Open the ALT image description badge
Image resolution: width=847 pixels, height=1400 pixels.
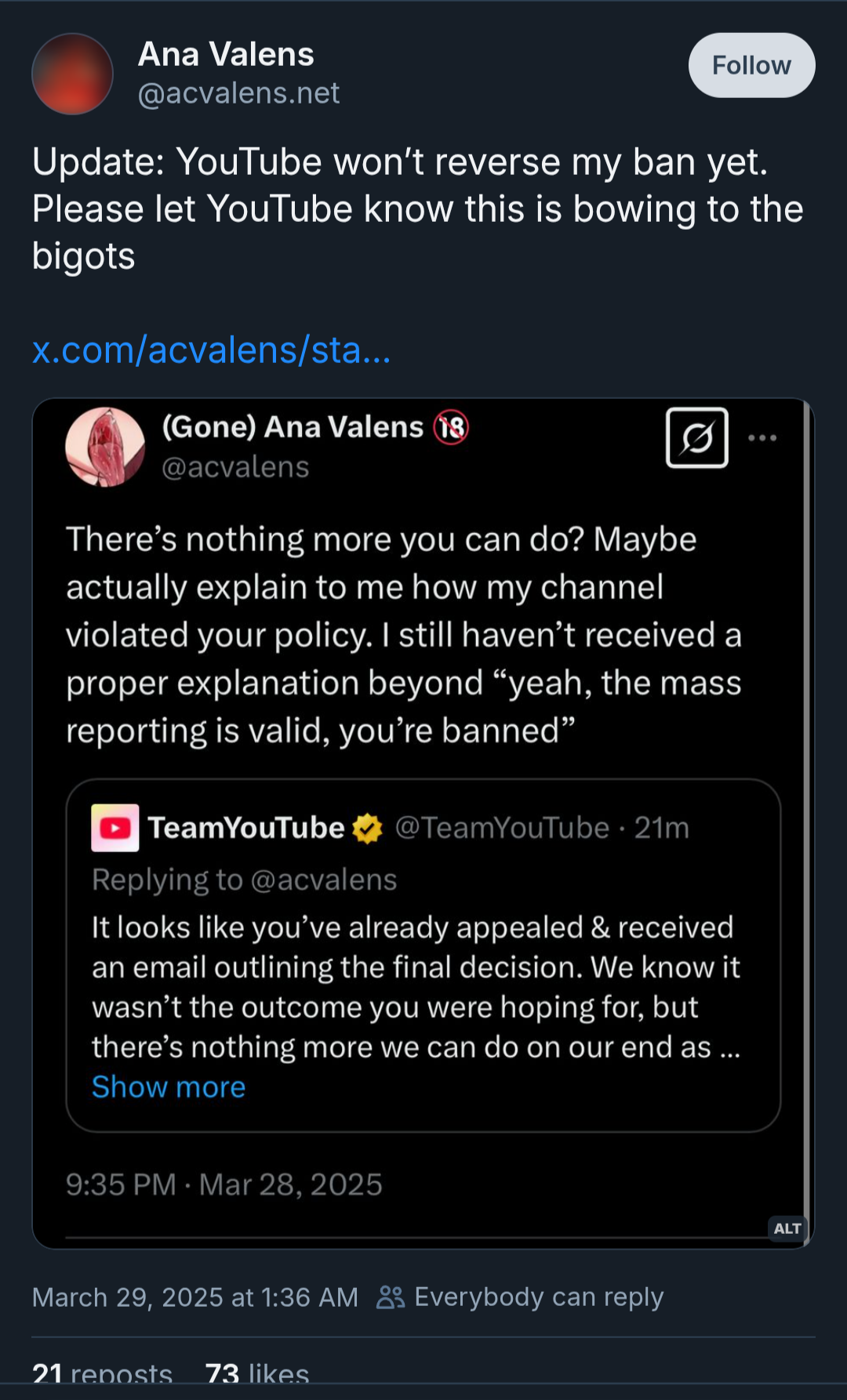tap(787, 1228)
